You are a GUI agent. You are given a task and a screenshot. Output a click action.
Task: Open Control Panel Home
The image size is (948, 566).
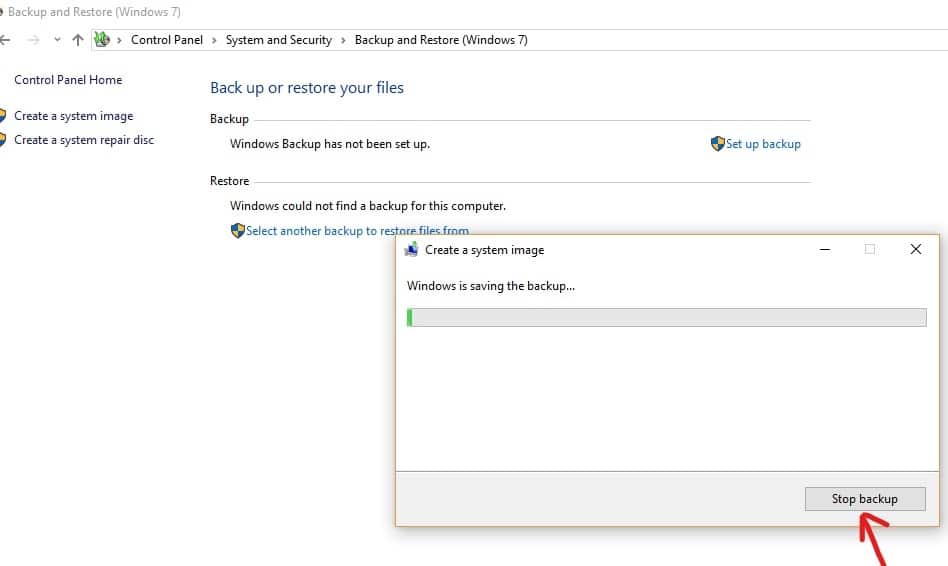pos(68,80)
